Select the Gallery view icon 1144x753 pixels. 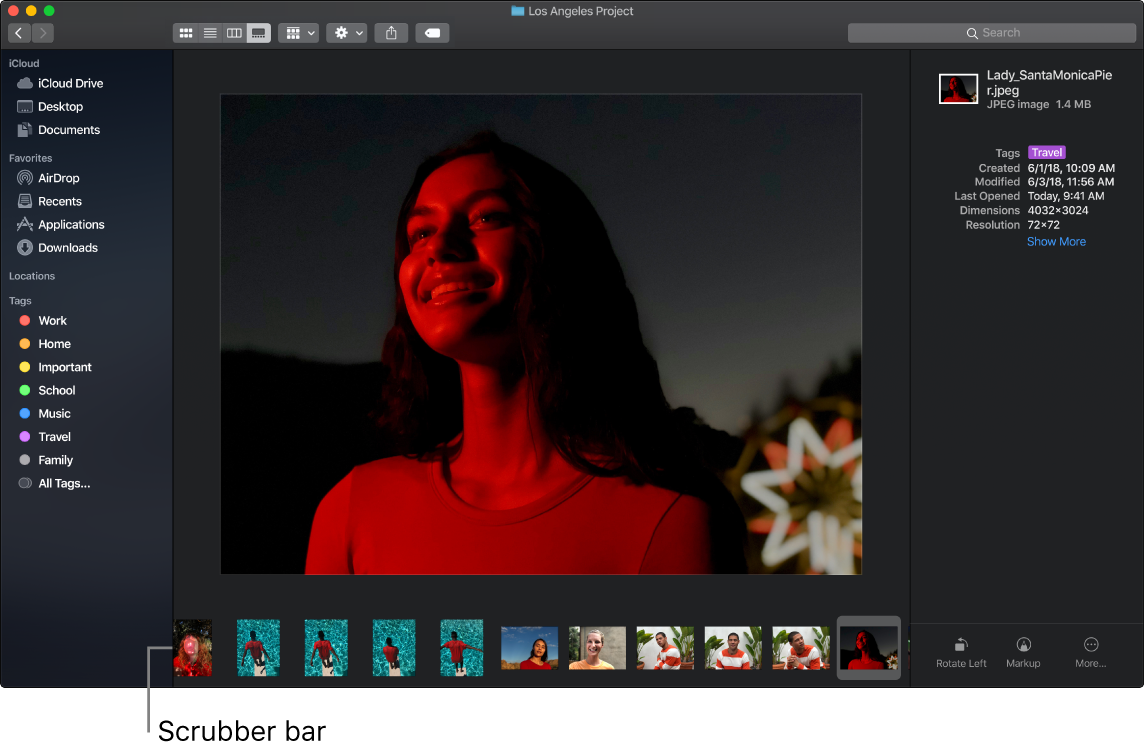click(257, 32)
